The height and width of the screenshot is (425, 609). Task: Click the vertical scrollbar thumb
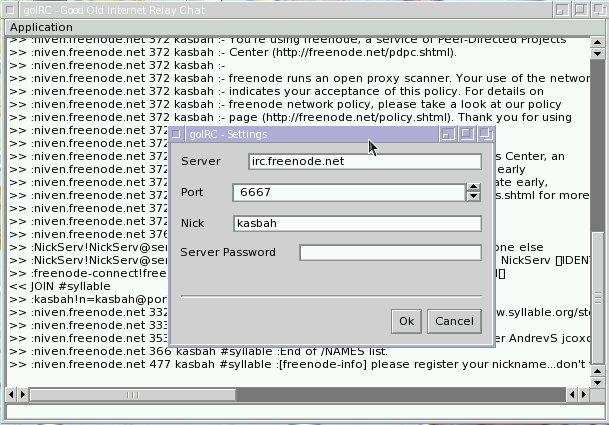coord(598,298)
